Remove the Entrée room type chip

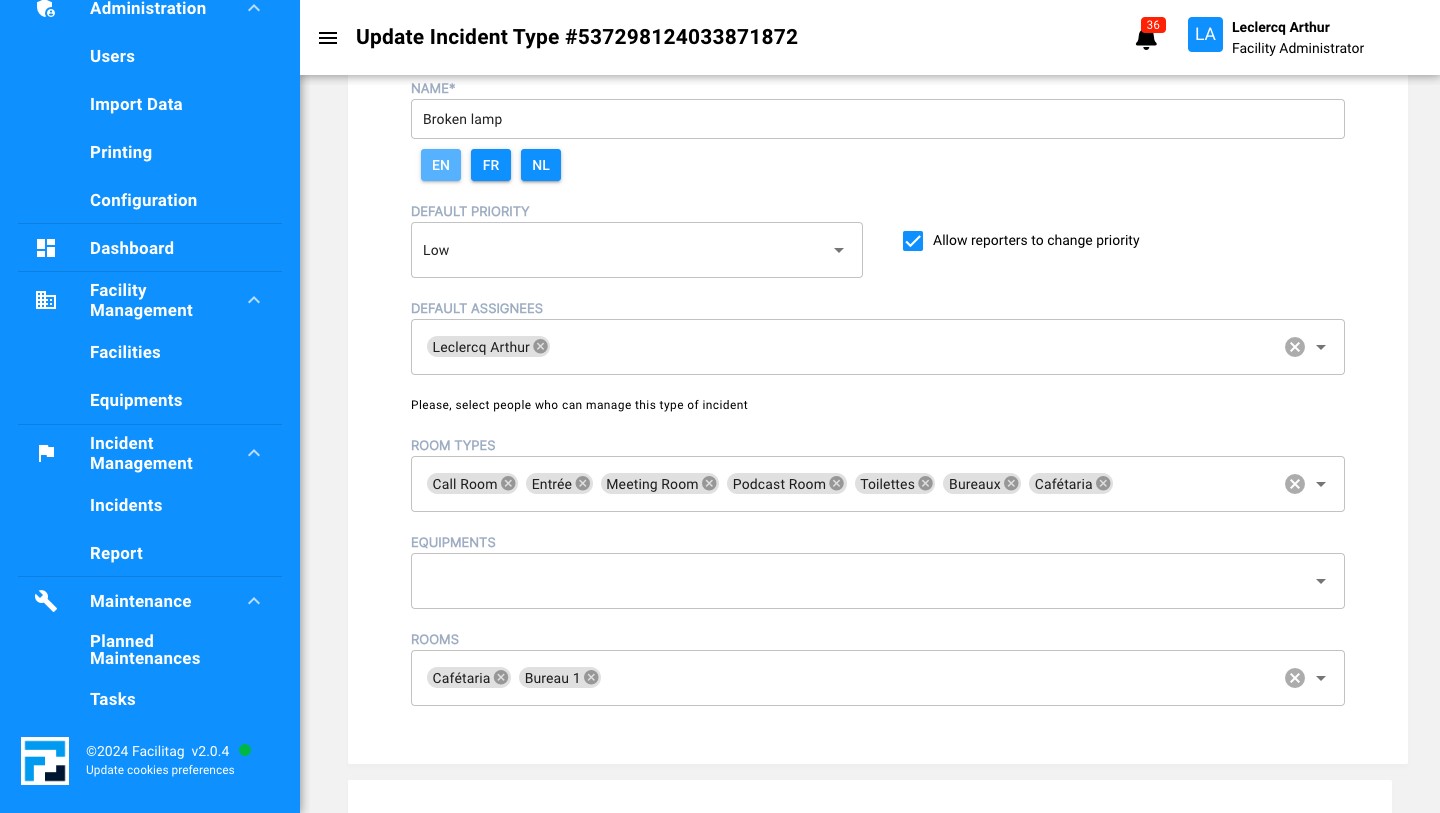tap(583, 483)
